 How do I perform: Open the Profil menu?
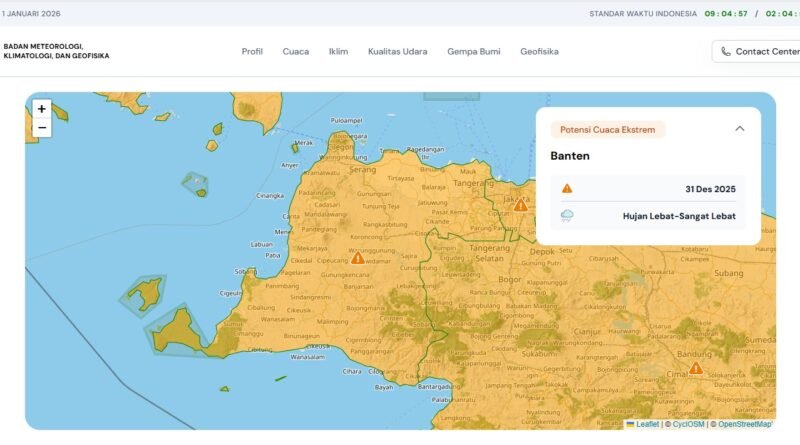[252, 52]
